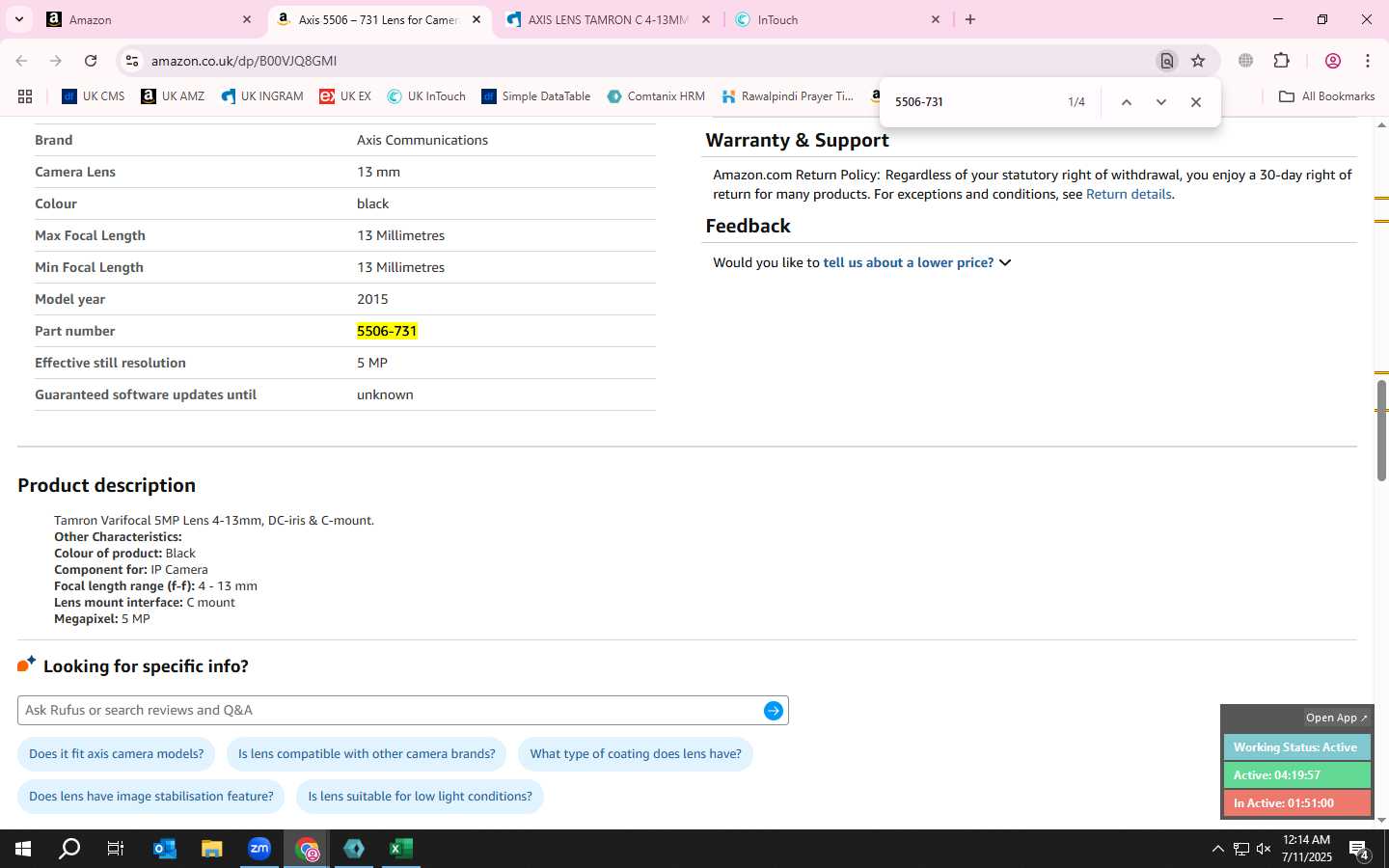Close the InTouch tab
The height and width of the screenshot is (868, 1389).
tap(936, 19)
